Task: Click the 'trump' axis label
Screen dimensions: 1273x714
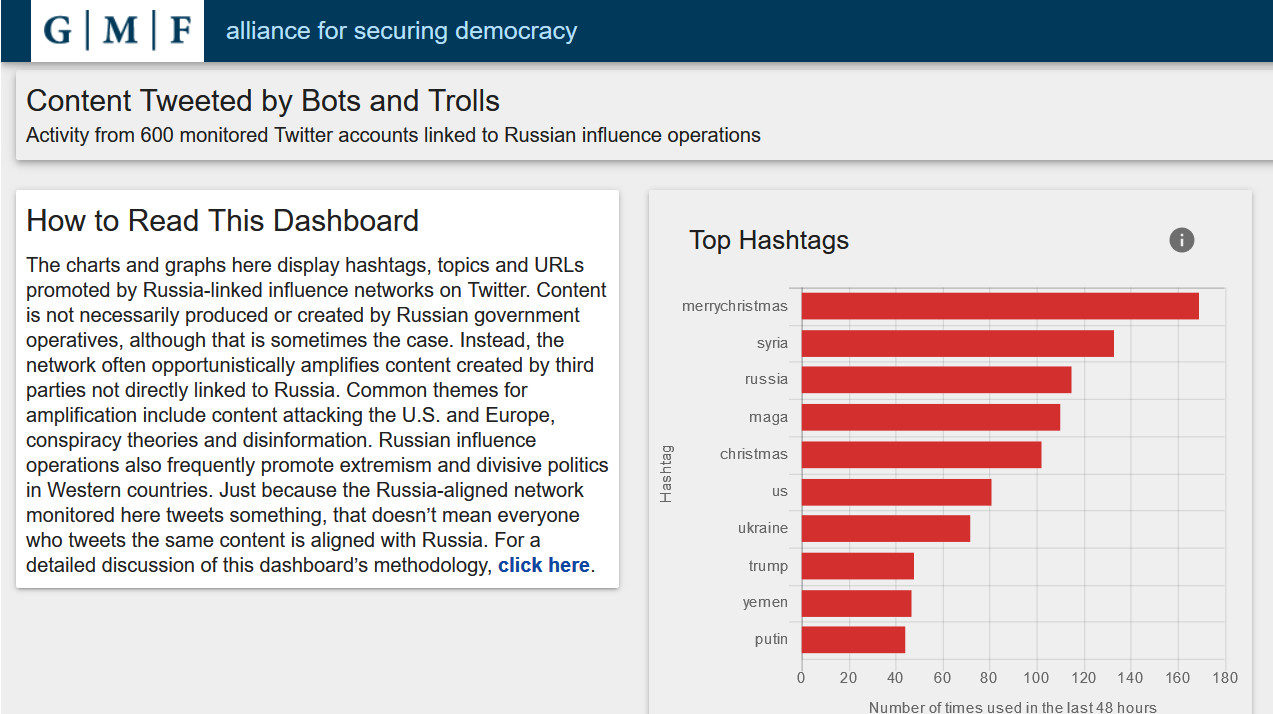Action: (x=768, y=566)
